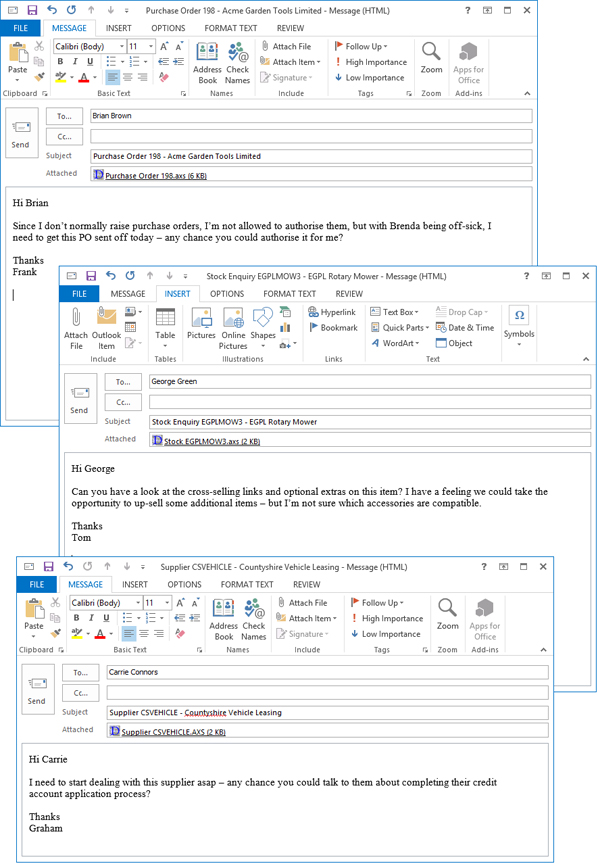The width and height of the screenshot is (600, 868).
Task: Click Outlook Item in Stock Enquiry window
Action: pyautogui.click(x=106, y=329)
